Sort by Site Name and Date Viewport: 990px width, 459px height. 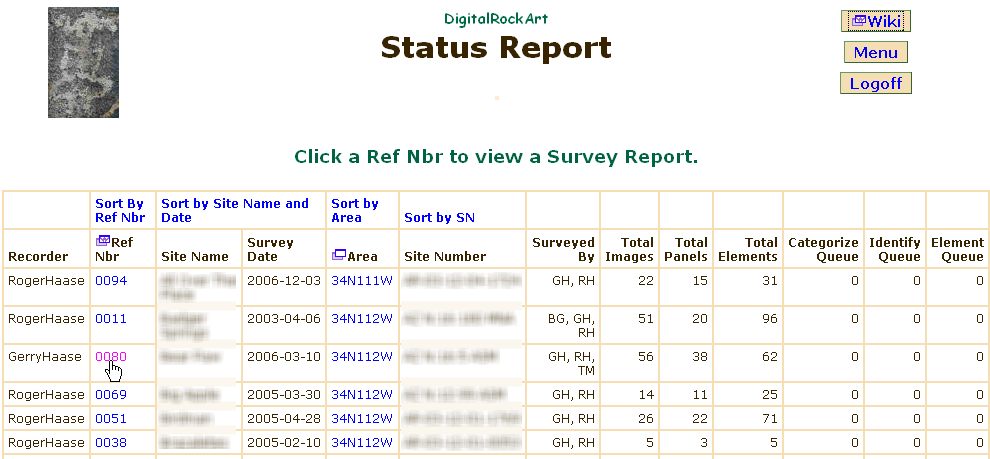tap(235, 210)
